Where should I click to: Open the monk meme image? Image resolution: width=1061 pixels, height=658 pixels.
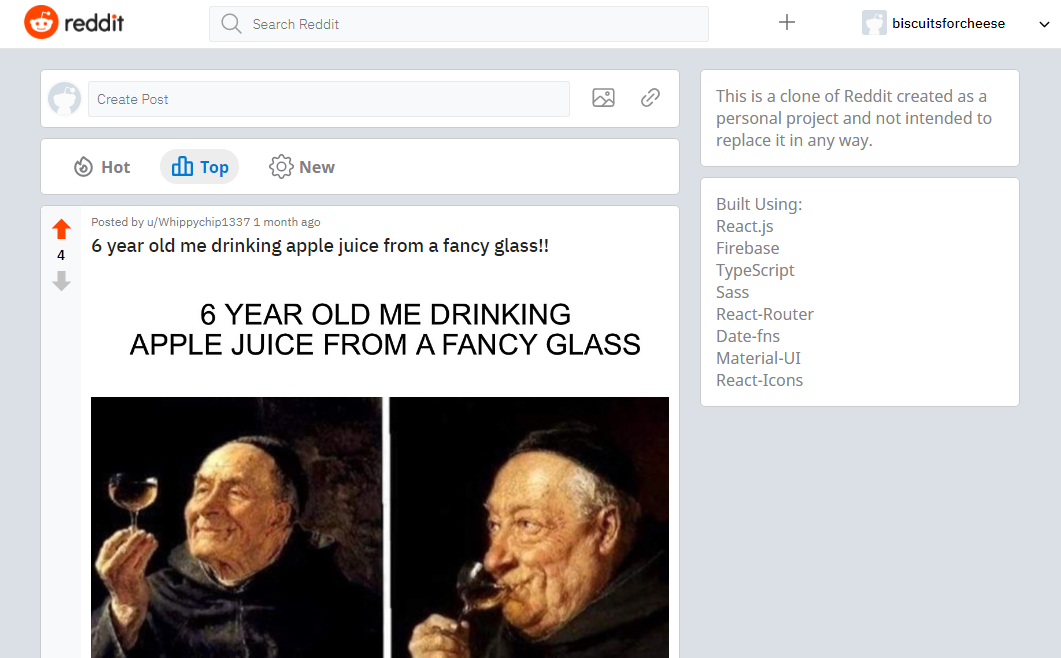[380, 467]
